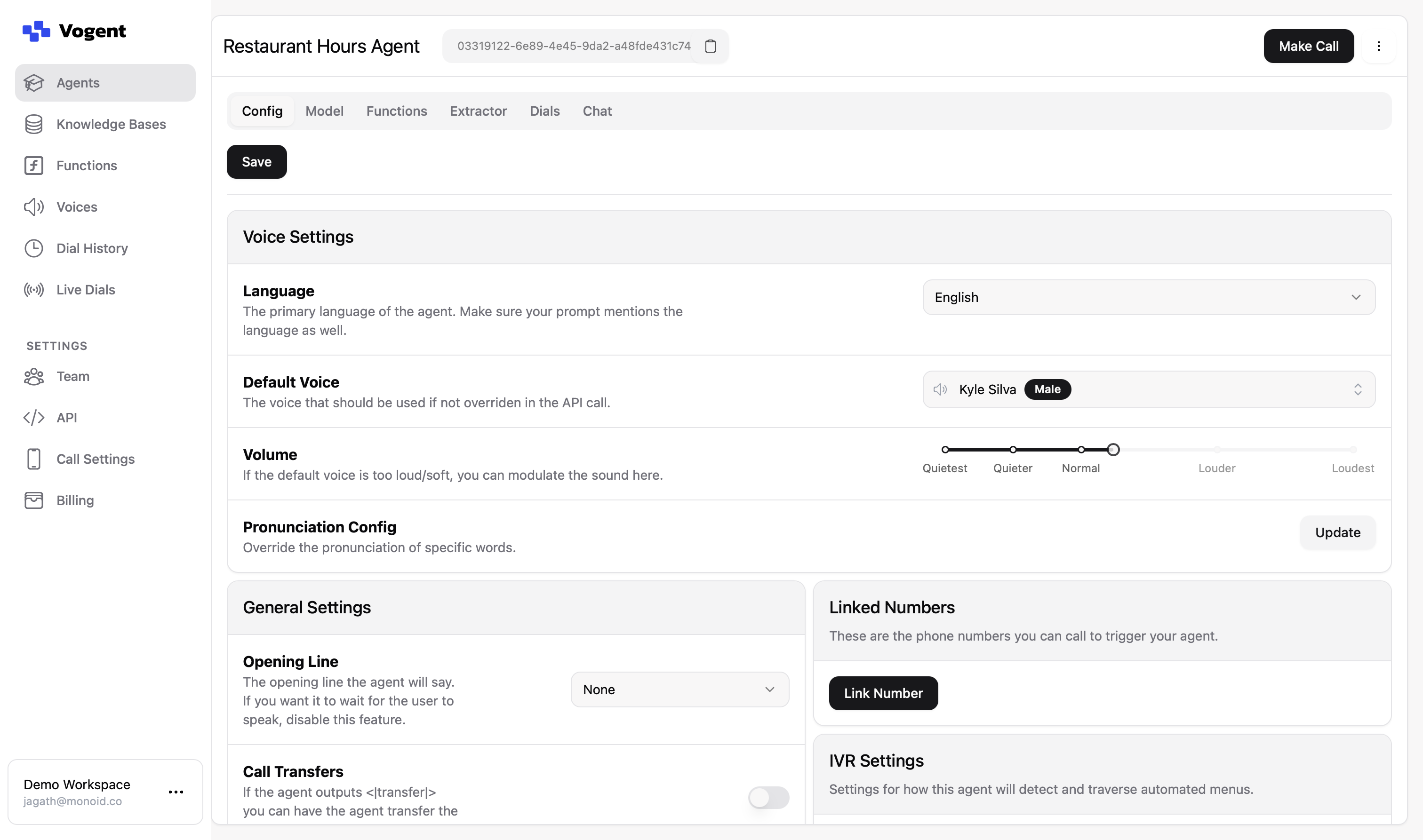Open Demo Workspace options menu
This screenshot has height=840, width=1423.
pos(176,792)
